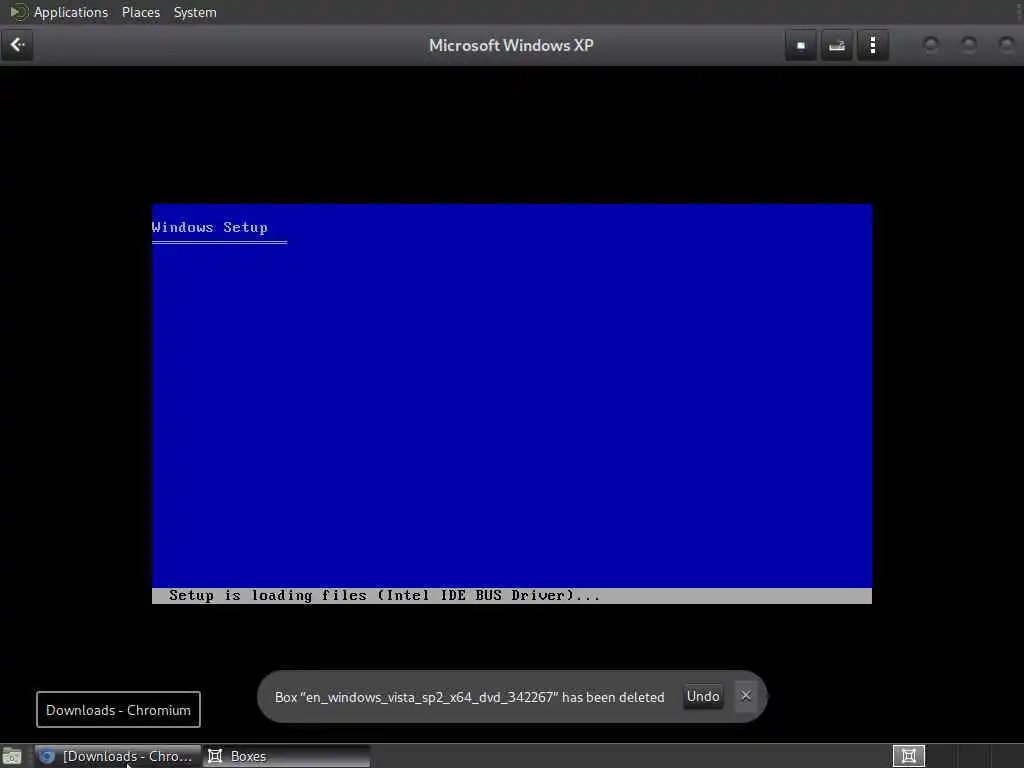Click the keyboard shortcuts button in header
This screenshot has width=1024, height=768.
tap(837, 45)
